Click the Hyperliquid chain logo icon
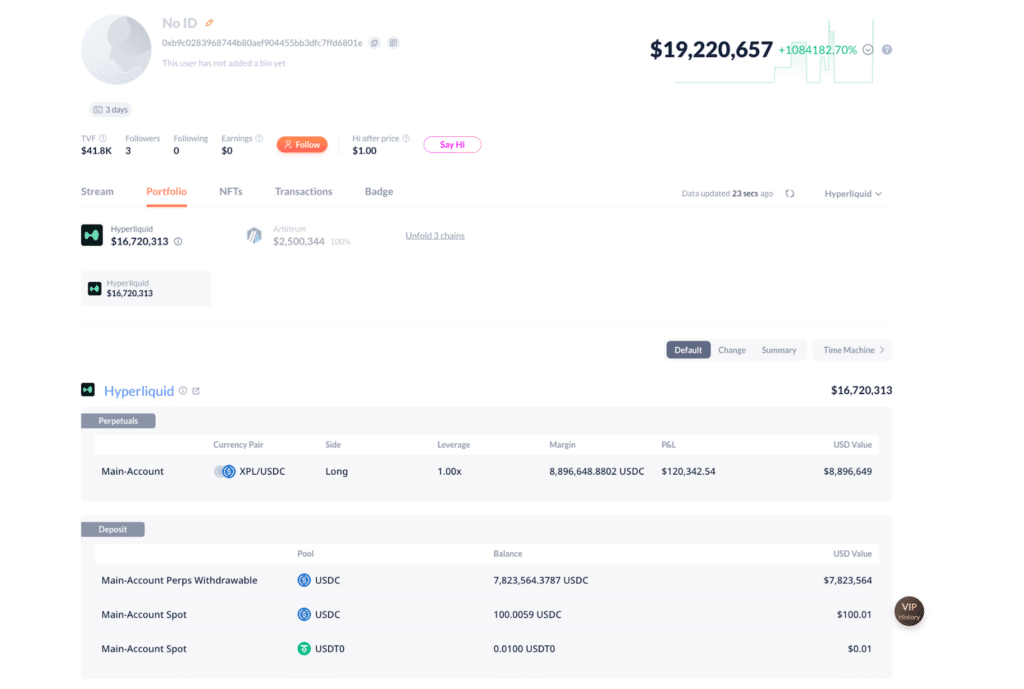This screenshot has height=689, width=1024. point(92,235)
